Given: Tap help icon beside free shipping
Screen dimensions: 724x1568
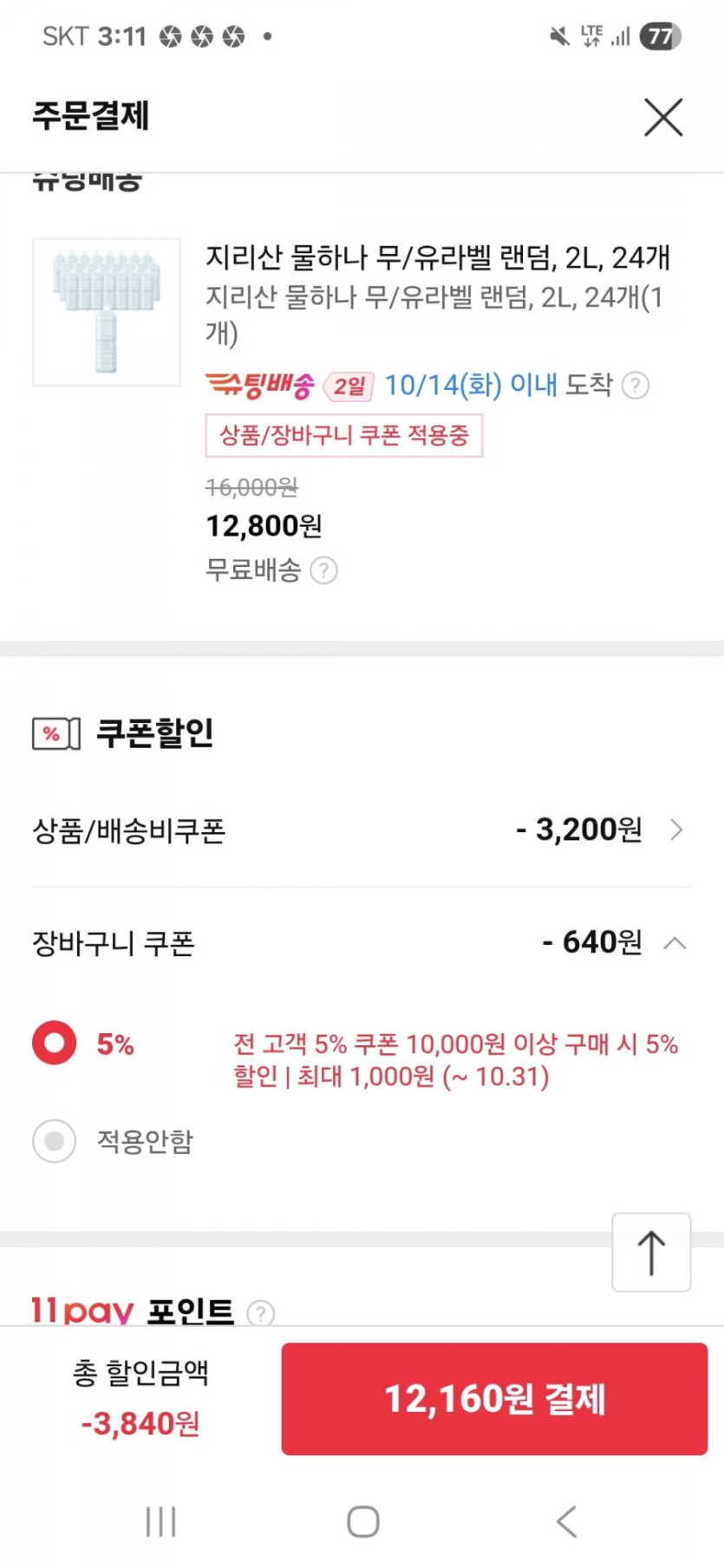Looking at the screenshot, I should (x=323, y=570).
